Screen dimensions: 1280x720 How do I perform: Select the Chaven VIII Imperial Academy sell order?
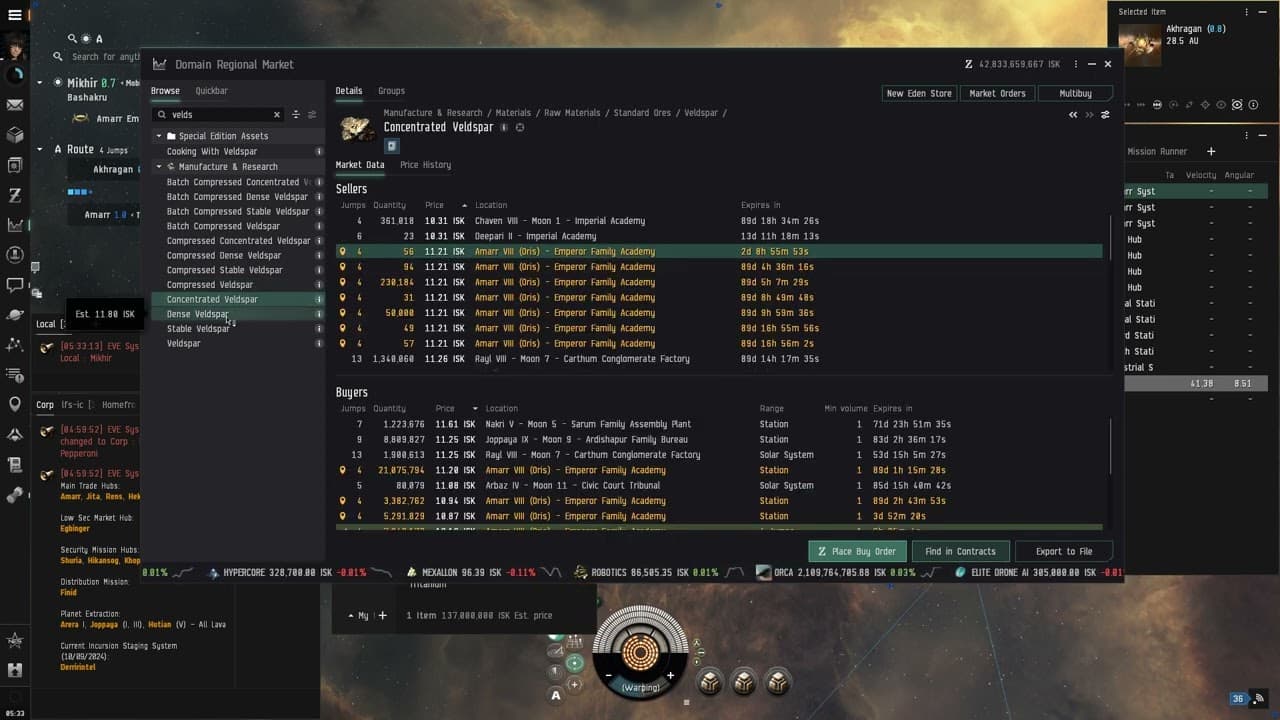click(x=719, y=221)
